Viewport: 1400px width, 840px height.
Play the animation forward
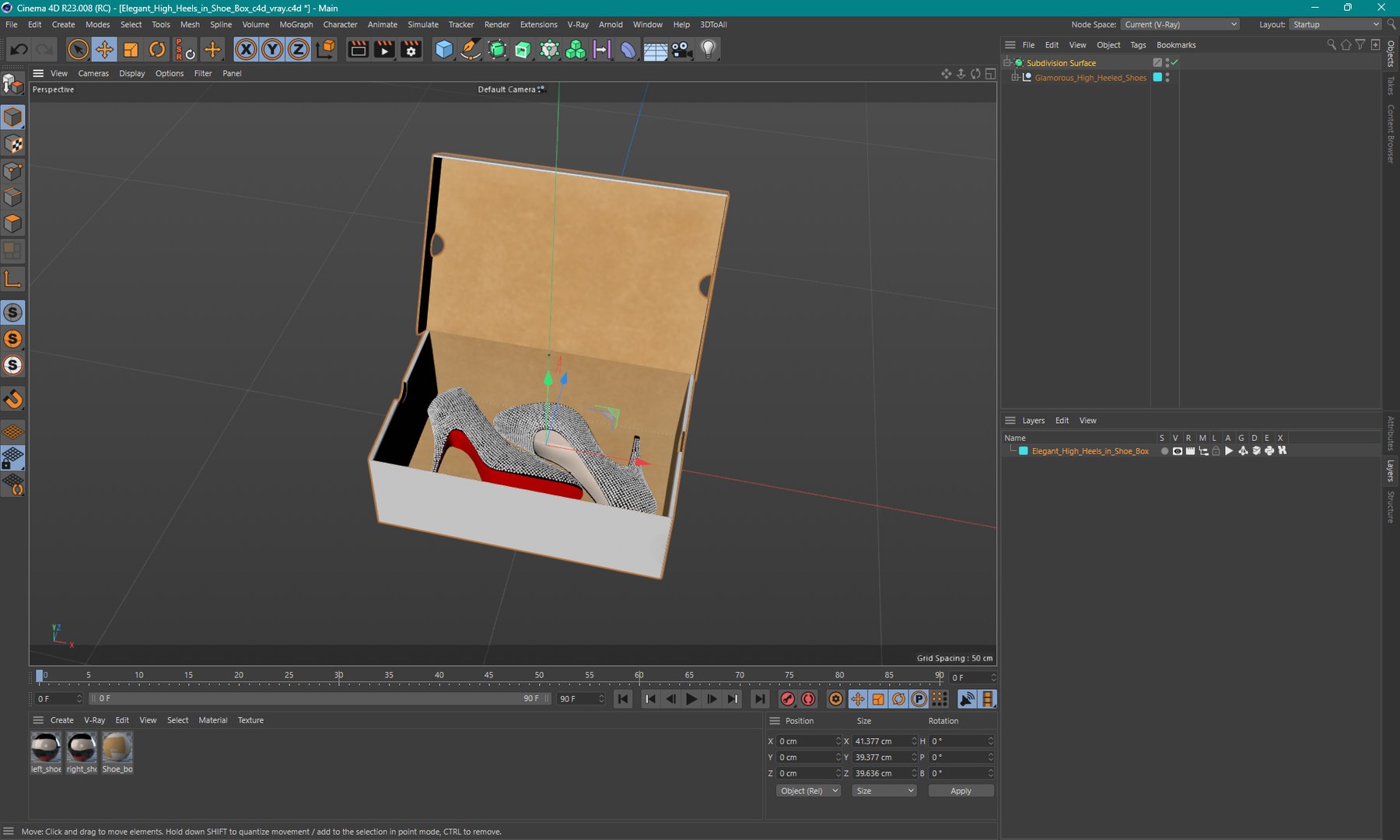click(x=691, y=699)
